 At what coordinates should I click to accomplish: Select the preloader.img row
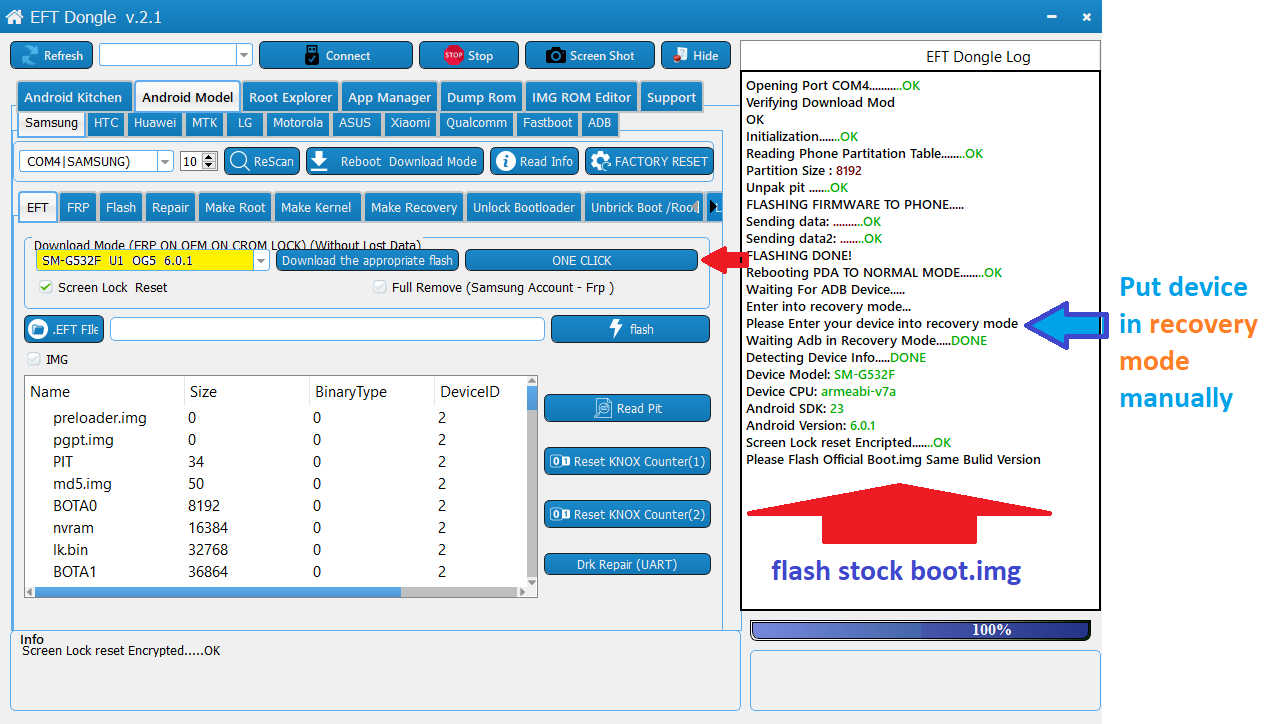(x=275, y=417)
